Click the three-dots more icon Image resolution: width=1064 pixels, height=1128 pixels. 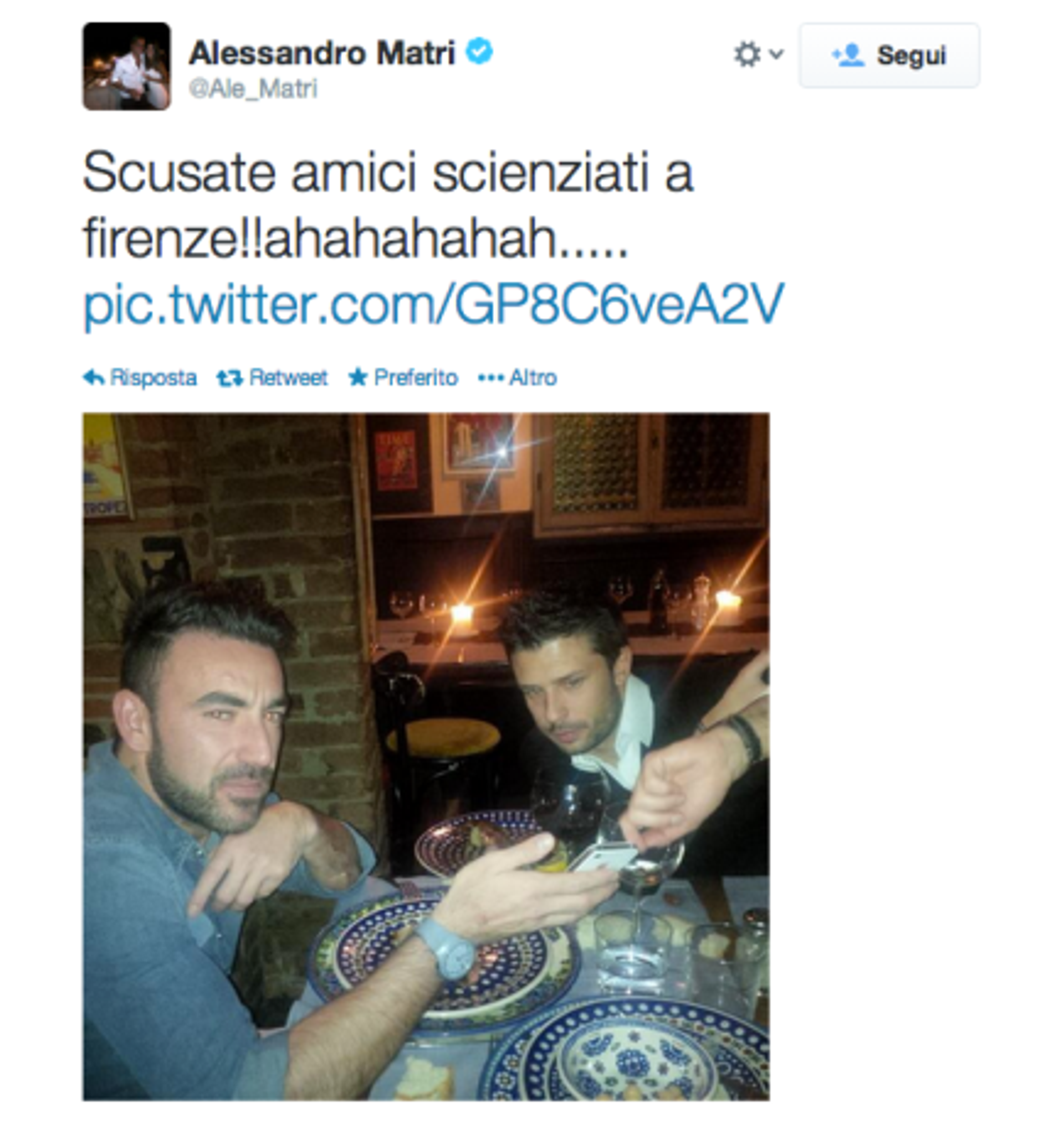coord(491,378)
